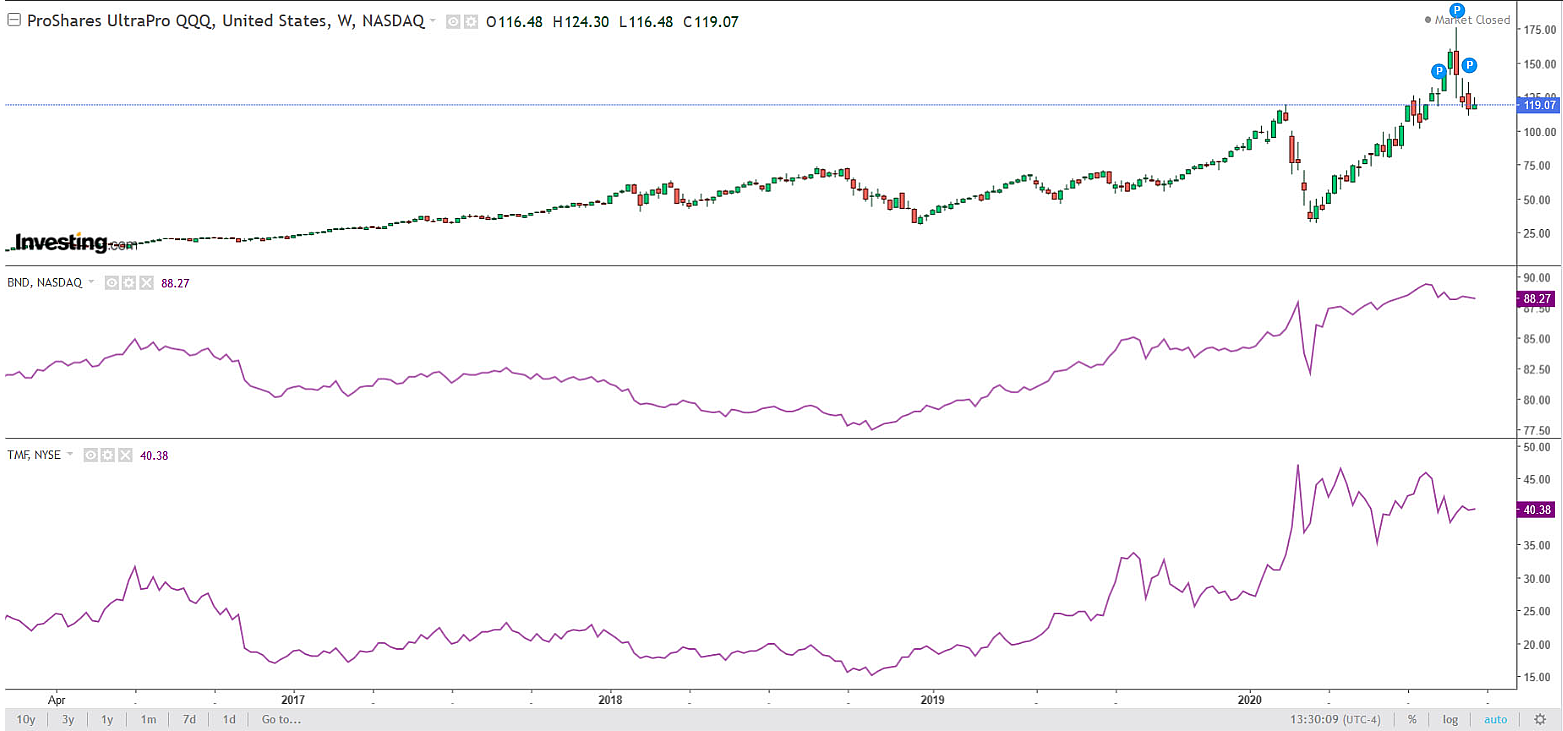Click the left blue P marker
This screenshot has height=731, width=1563.
click(1439, 71)
